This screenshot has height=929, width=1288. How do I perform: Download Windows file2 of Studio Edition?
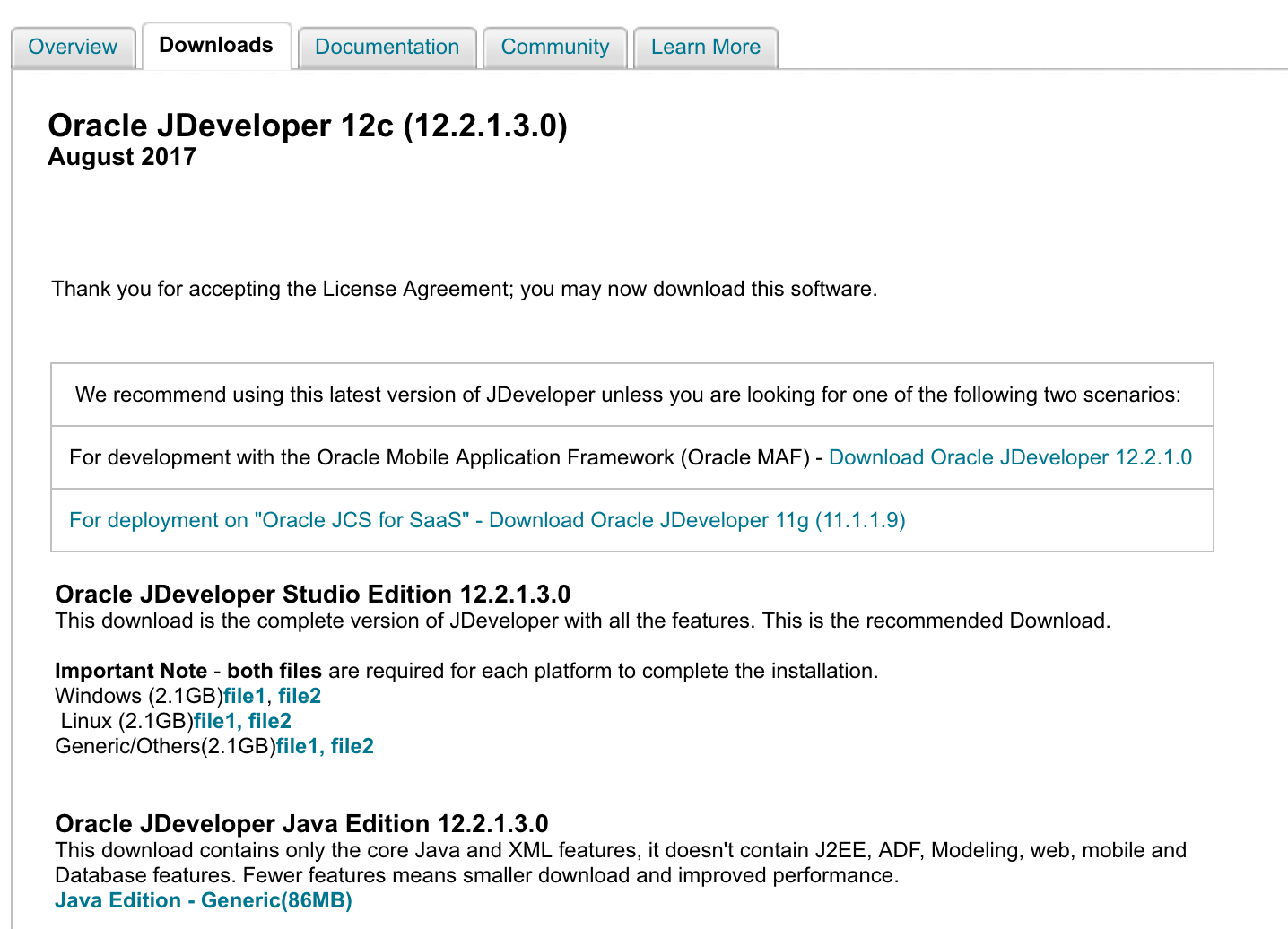300,696
